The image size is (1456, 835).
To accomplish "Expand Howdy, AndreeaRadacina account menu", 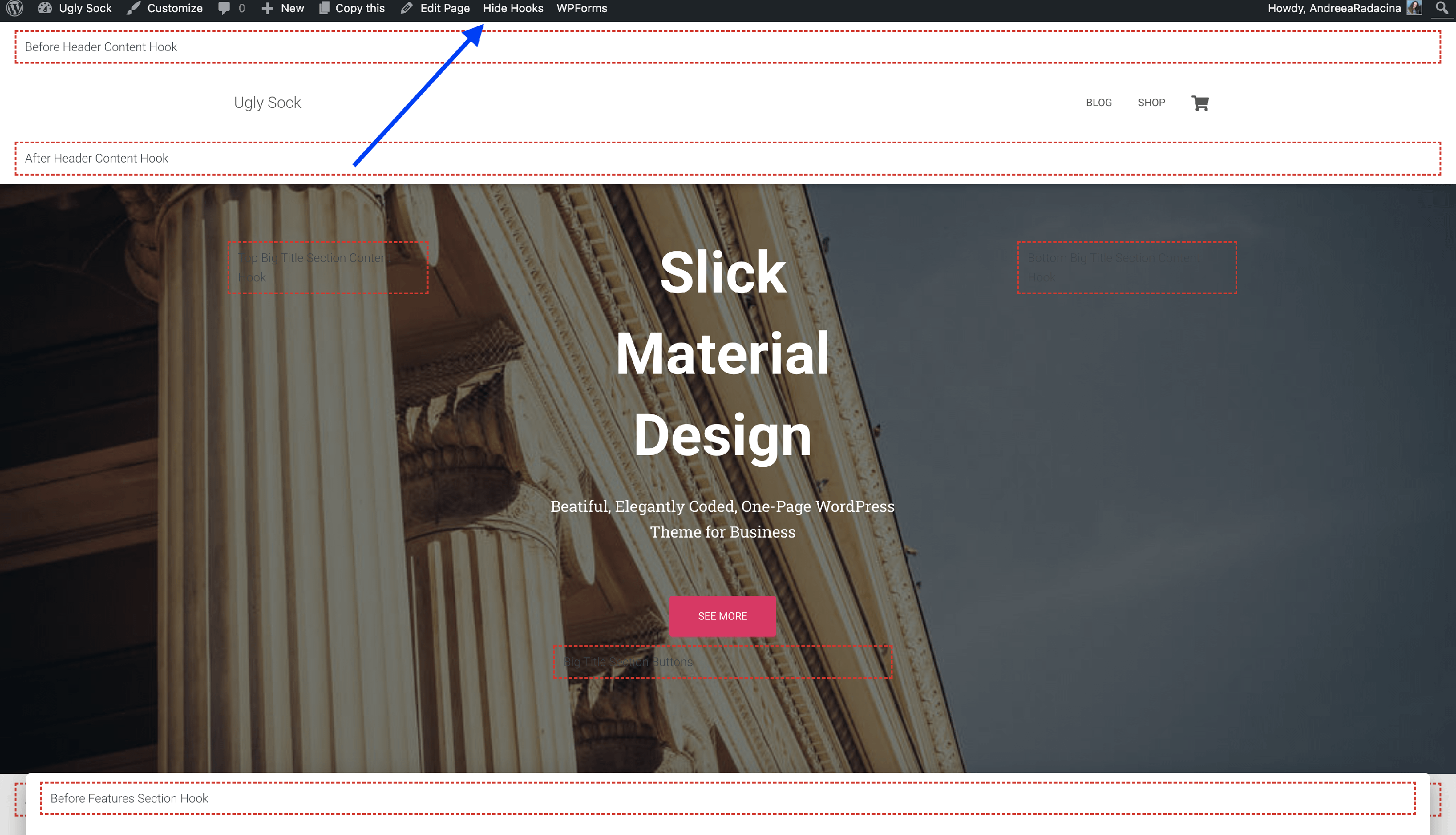I will click(x=1334, y=8).
